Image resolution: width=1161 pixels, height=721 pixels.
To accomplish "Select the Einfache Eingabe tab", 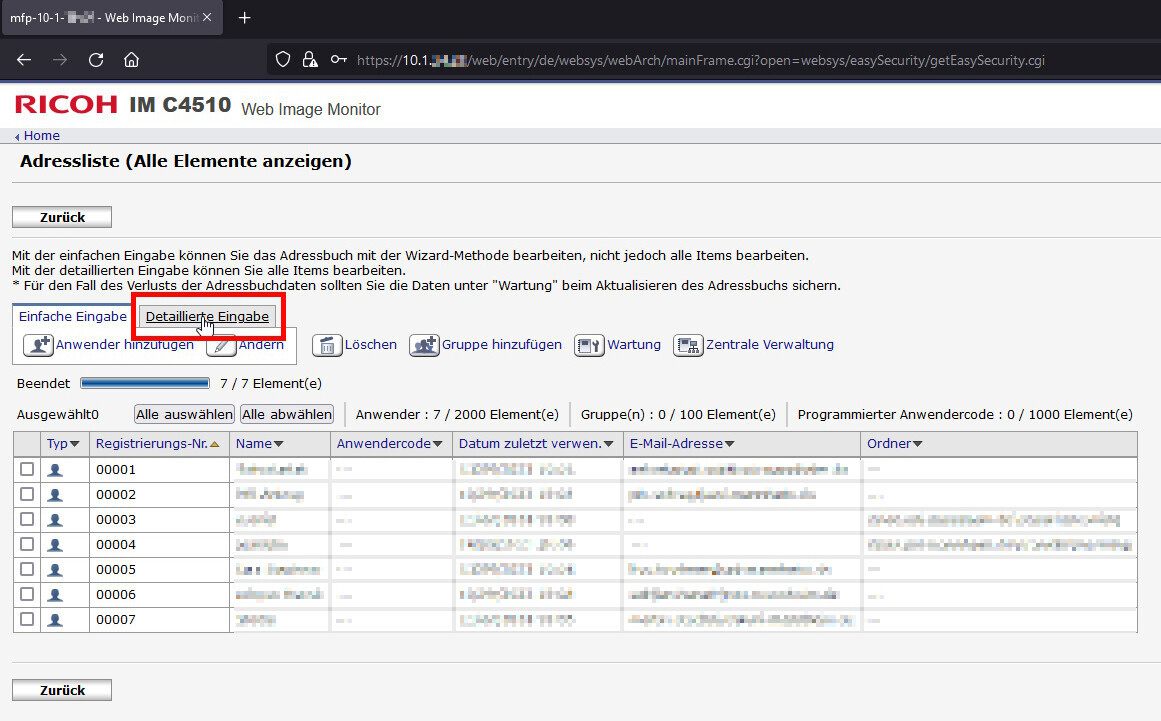I will coord(73,317).
